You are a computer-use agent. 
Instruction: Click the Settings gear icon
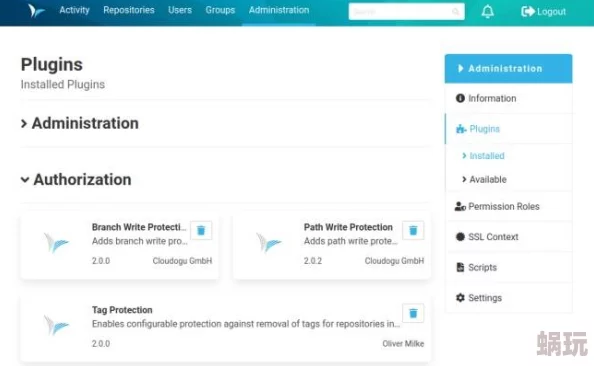coord(460,298)
